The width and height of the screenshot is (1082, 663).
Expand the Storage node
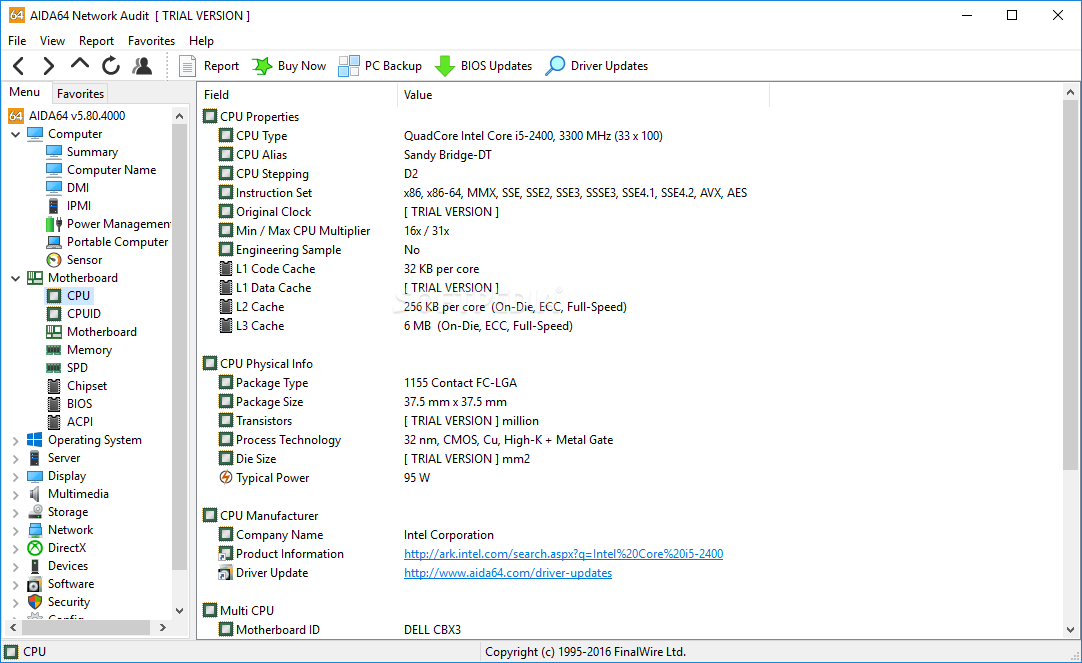click(16, 512)
